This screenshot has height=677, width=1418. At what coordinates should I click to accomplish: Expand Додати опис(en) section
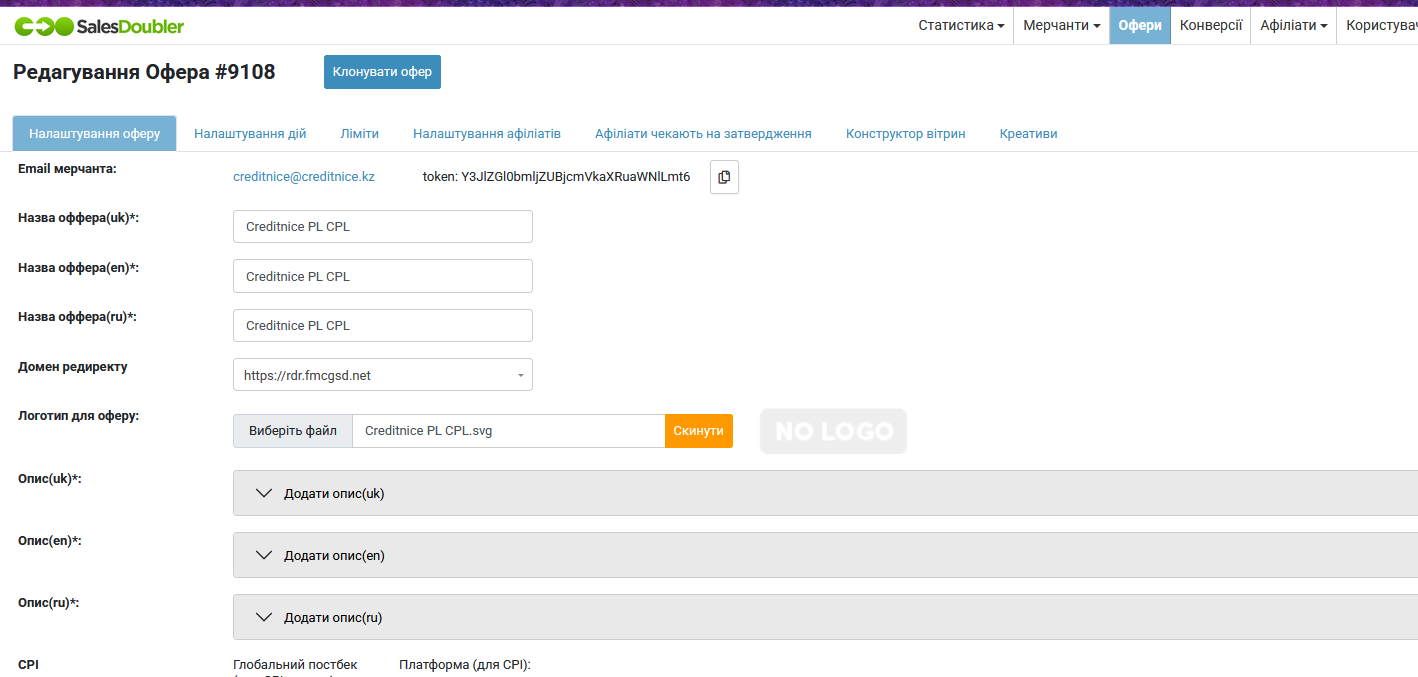825,555
